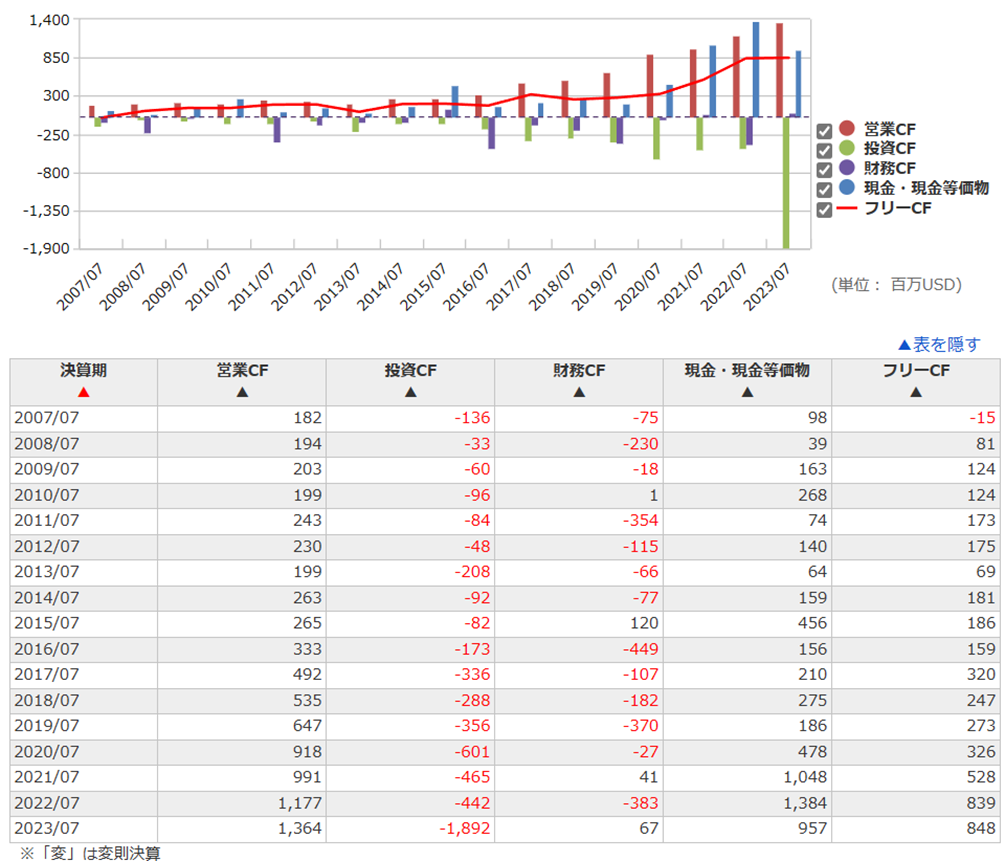
Task: Collapse the table with 表を隠す
Action: tap(938, 345)
